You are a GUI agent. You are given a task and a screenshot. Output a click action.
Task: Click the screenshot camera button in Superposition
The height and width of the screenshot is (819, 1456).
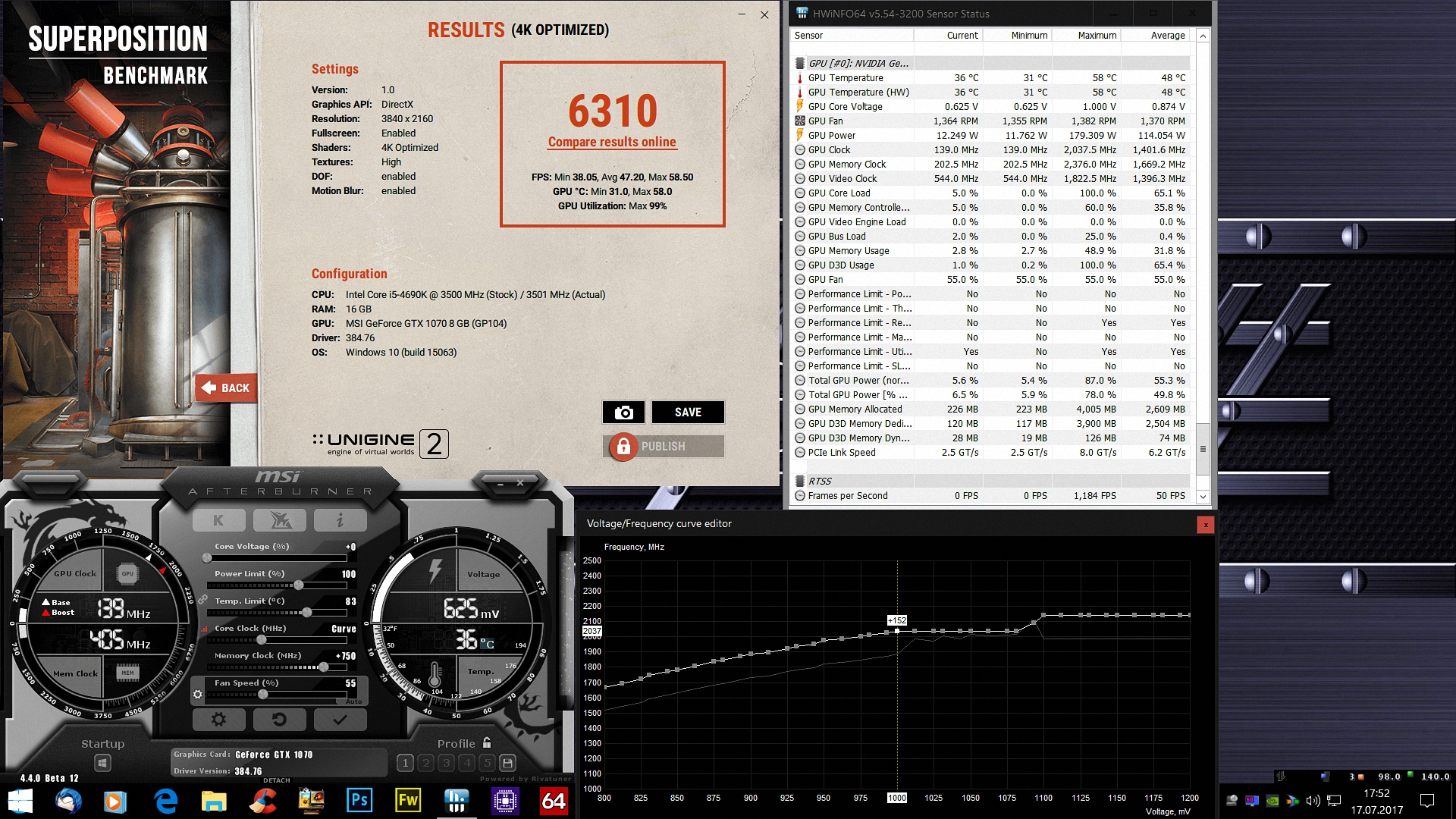pyautogui.click(x=623, y=412)
